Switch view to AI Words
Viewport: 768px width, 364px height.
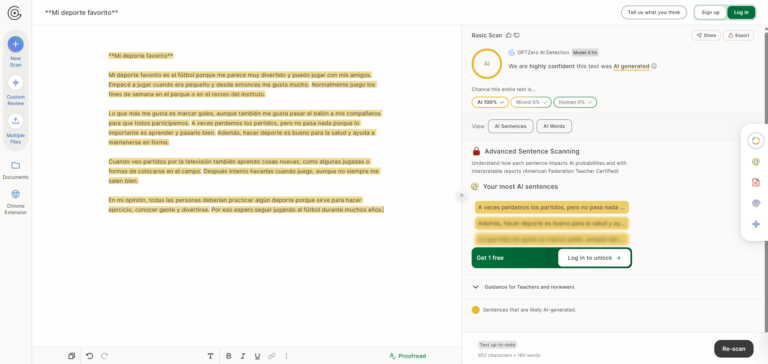[x=554, y=126]
